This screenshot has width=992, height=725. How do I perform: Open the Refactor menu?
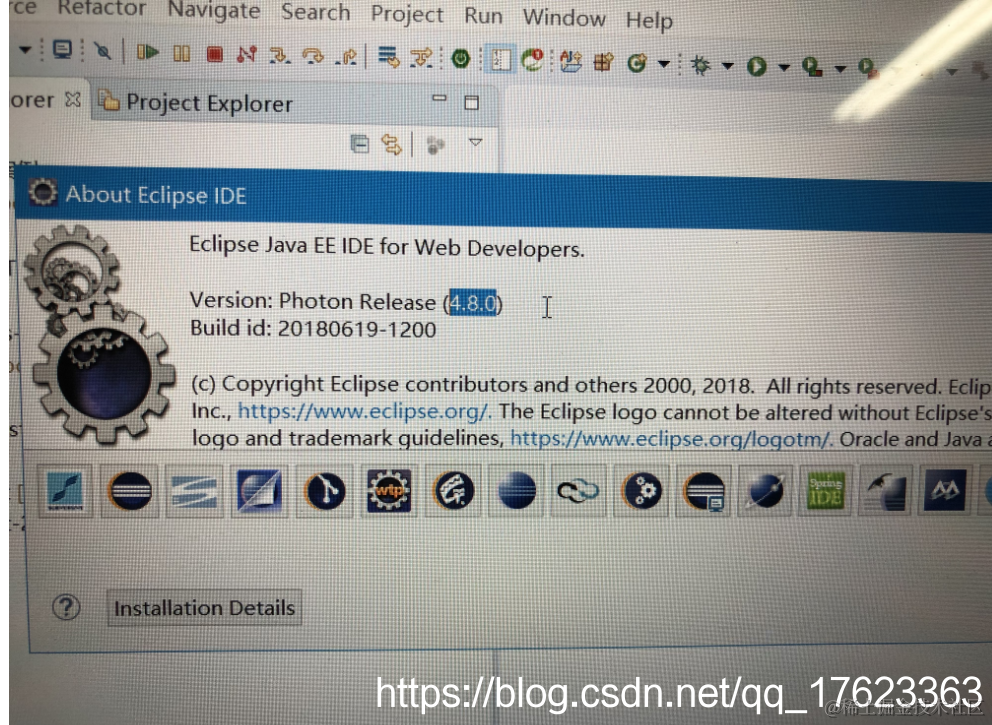coord(101,8)
